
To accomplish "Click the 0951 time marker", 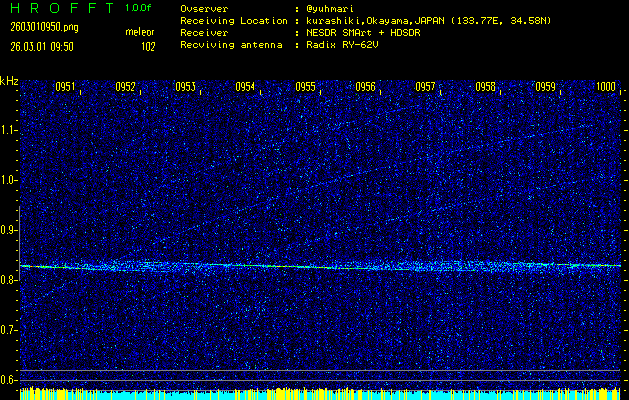I will click(x=65, y=87).
